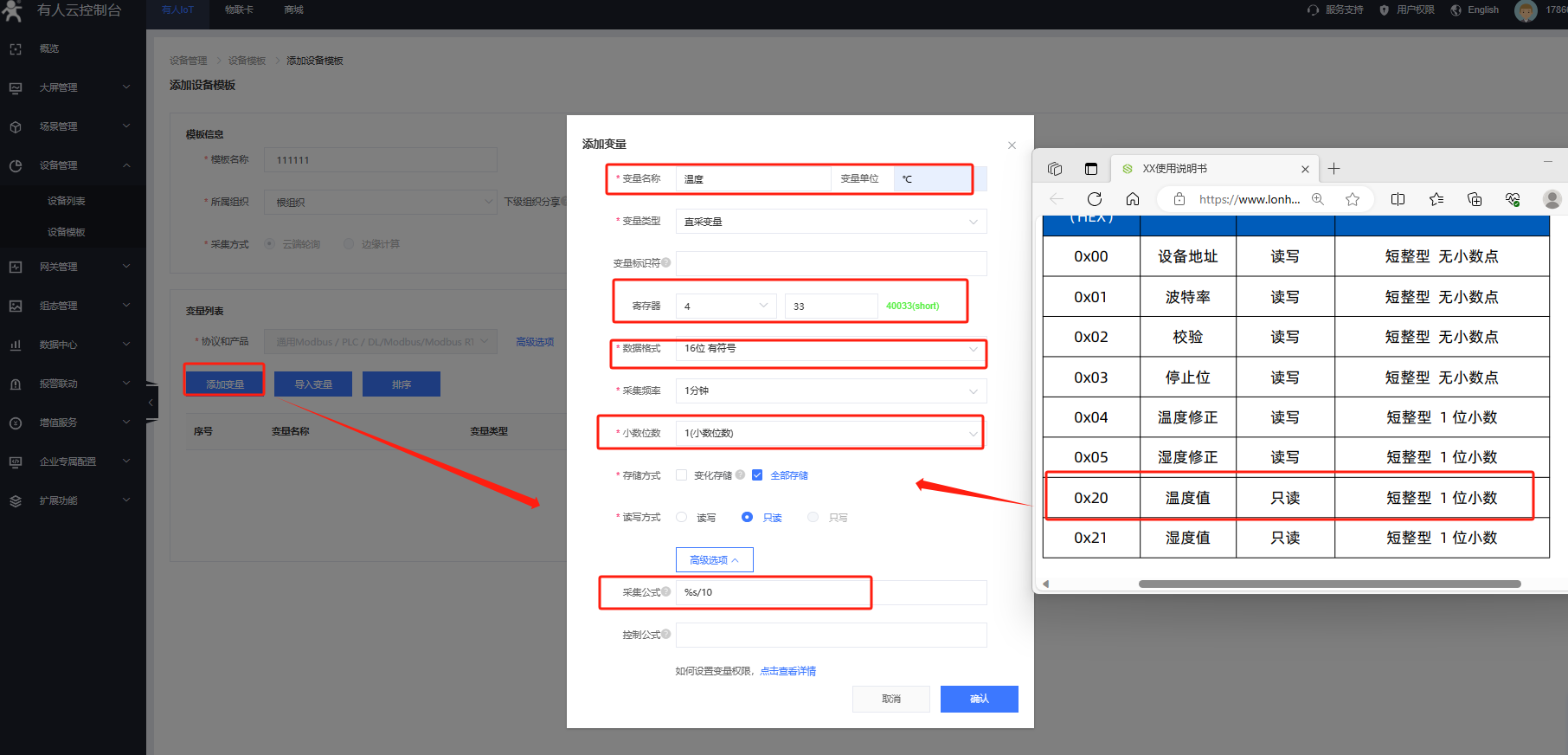The width and height of the screenshot is (1568, 755).
Task: Open the 采集频率 dropdown
Action: click(830, 391)
